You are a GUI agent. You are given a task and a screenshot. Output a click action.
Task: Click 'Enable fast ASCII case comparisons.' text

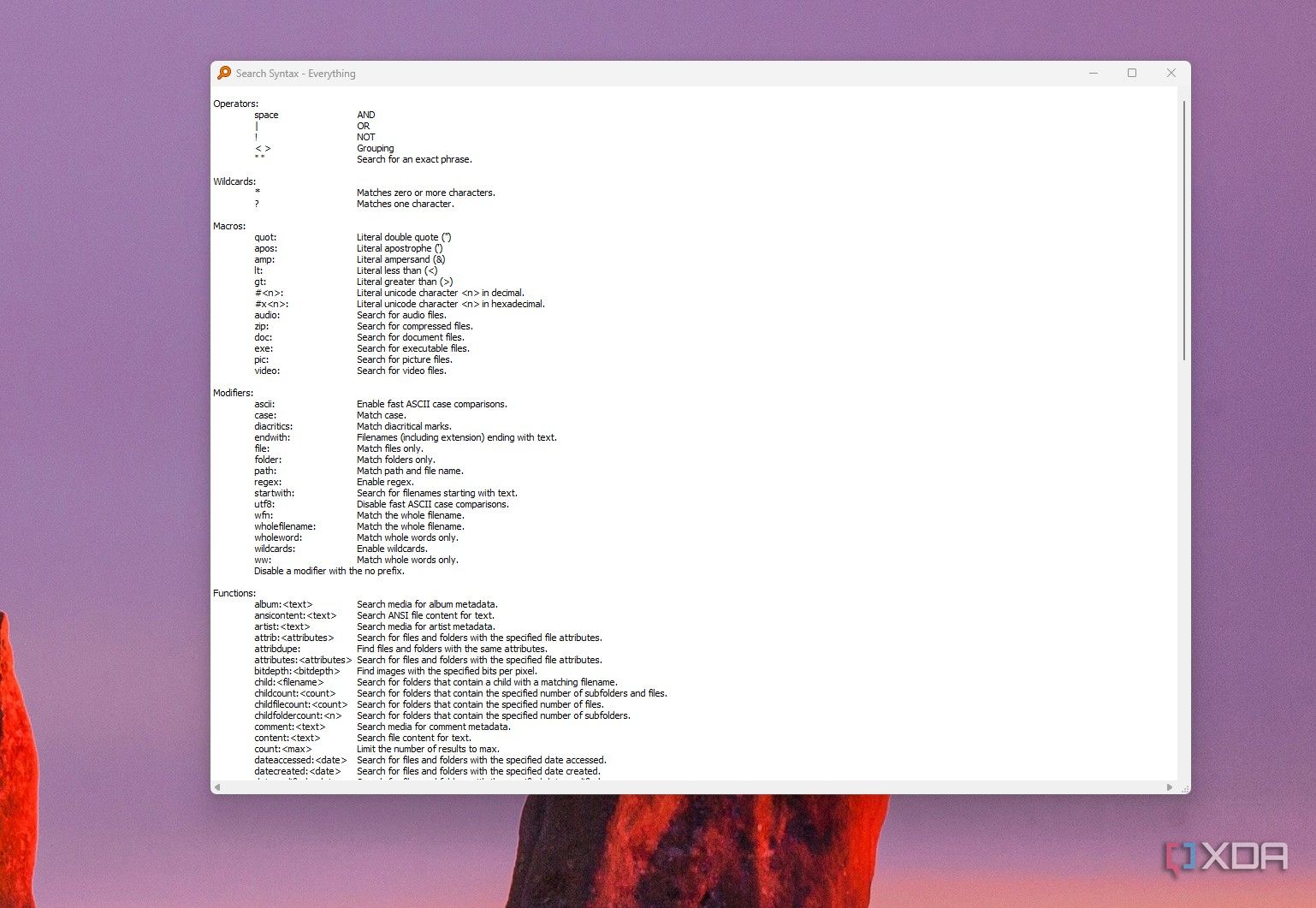point(432,404)
